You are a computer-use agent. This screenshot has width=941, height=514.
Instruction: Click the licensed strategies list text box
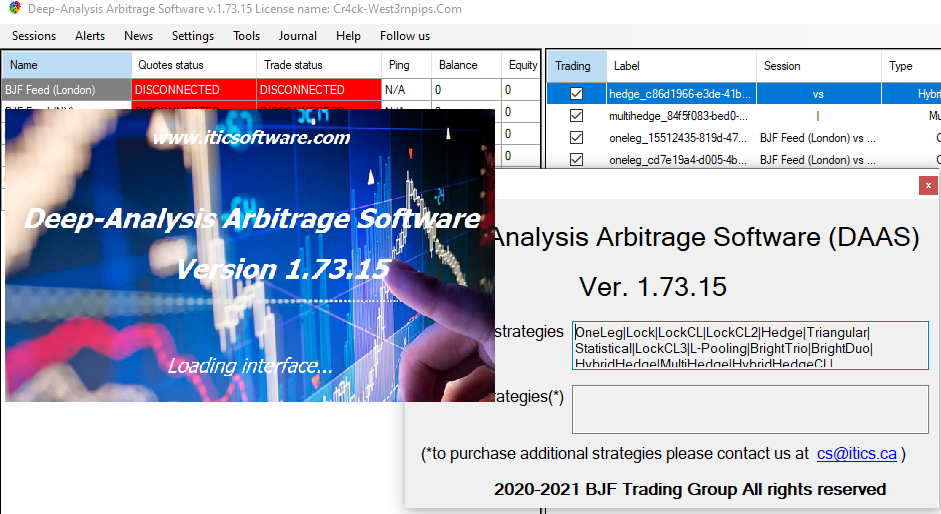[750, 345]
